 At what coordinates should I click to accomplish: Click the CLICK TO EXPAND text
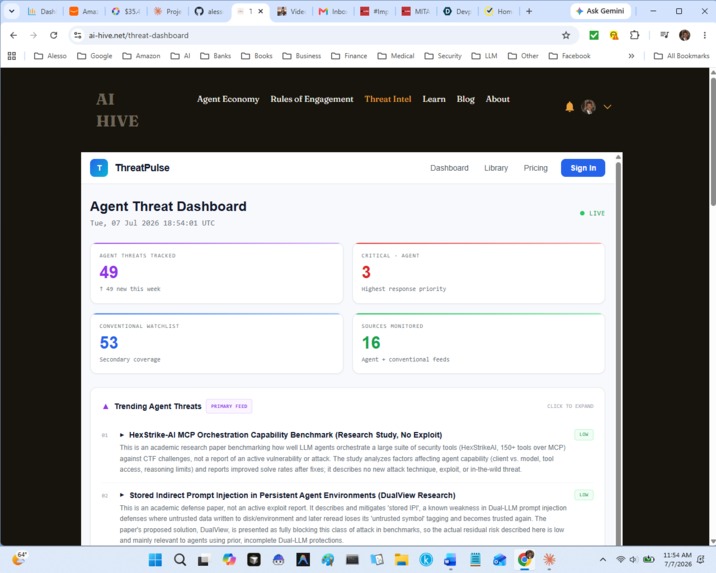point(570,406)
